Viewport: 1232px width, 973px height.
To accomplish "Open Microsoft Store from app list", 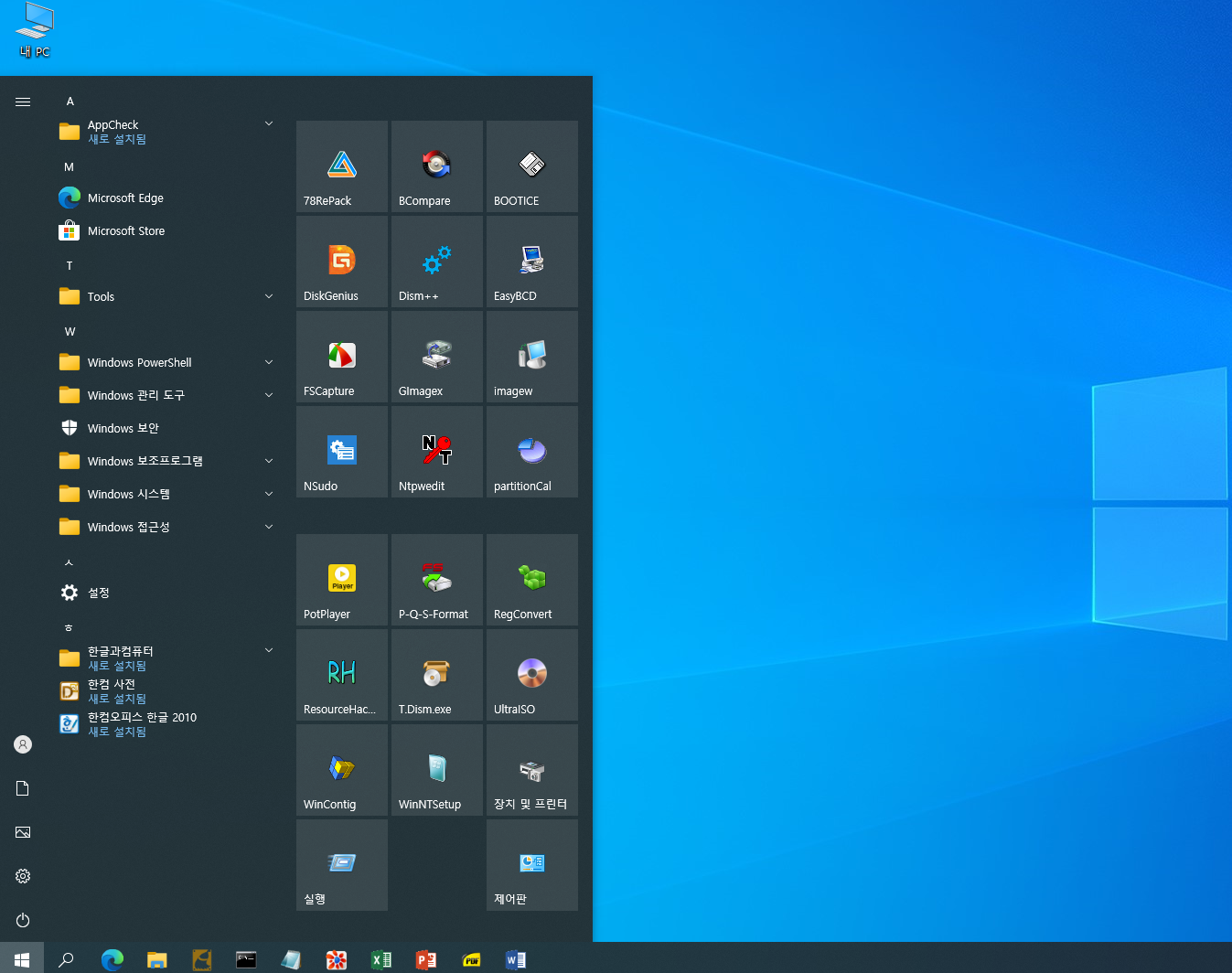I will pos(166,230).
